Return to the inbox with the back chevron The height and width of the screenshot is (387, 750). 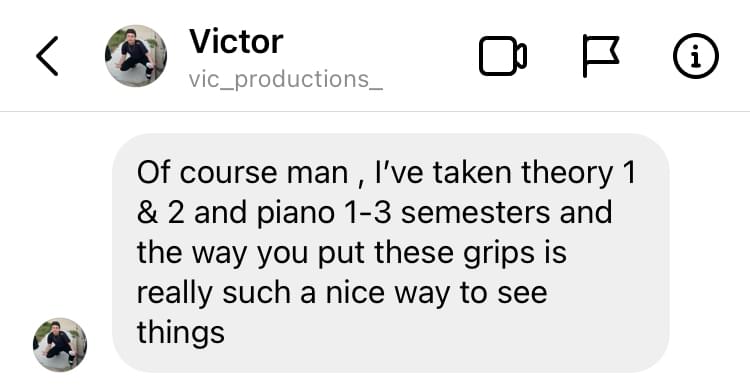point(47,56)
